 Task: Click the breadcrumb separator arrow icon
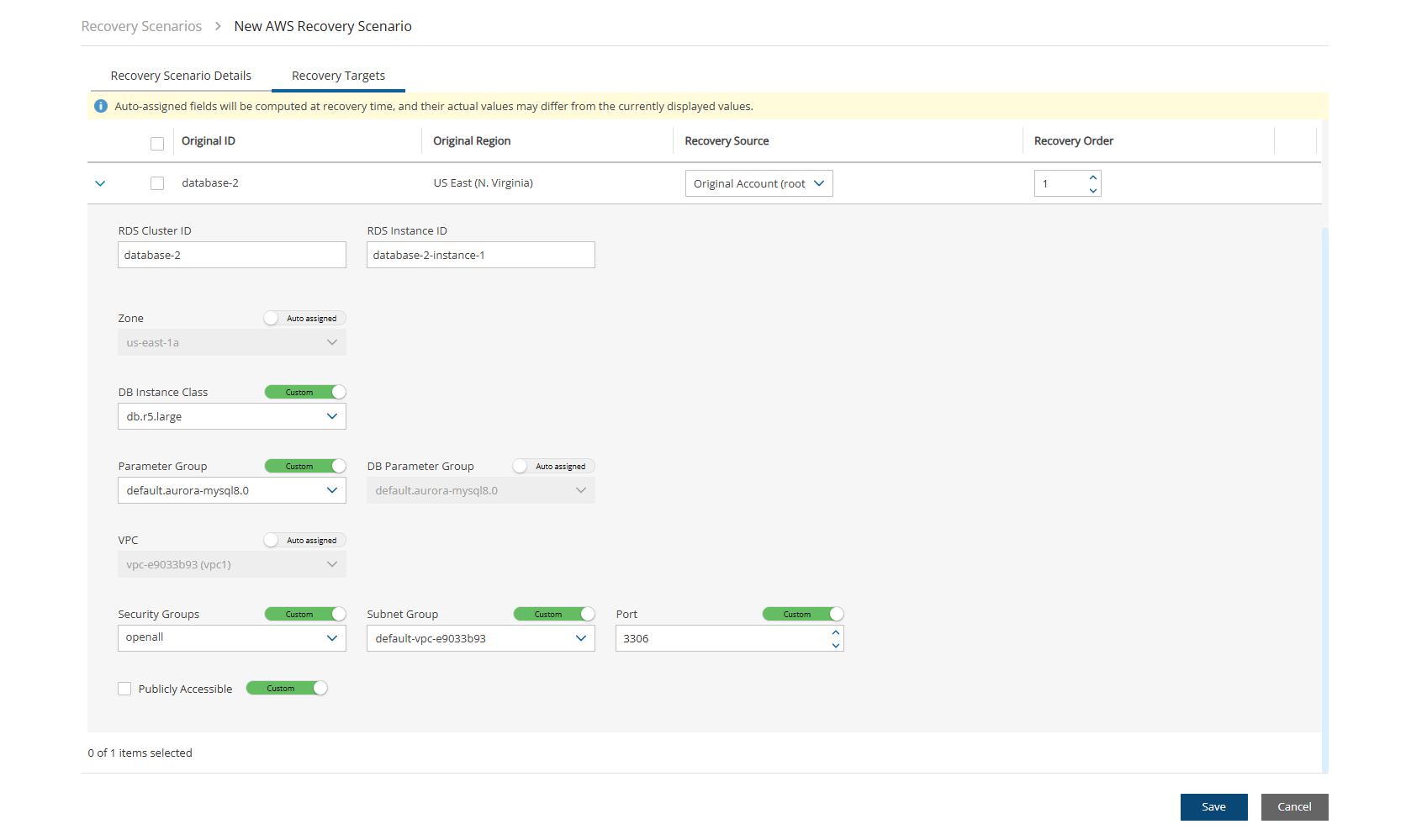[x=218, y=26]
